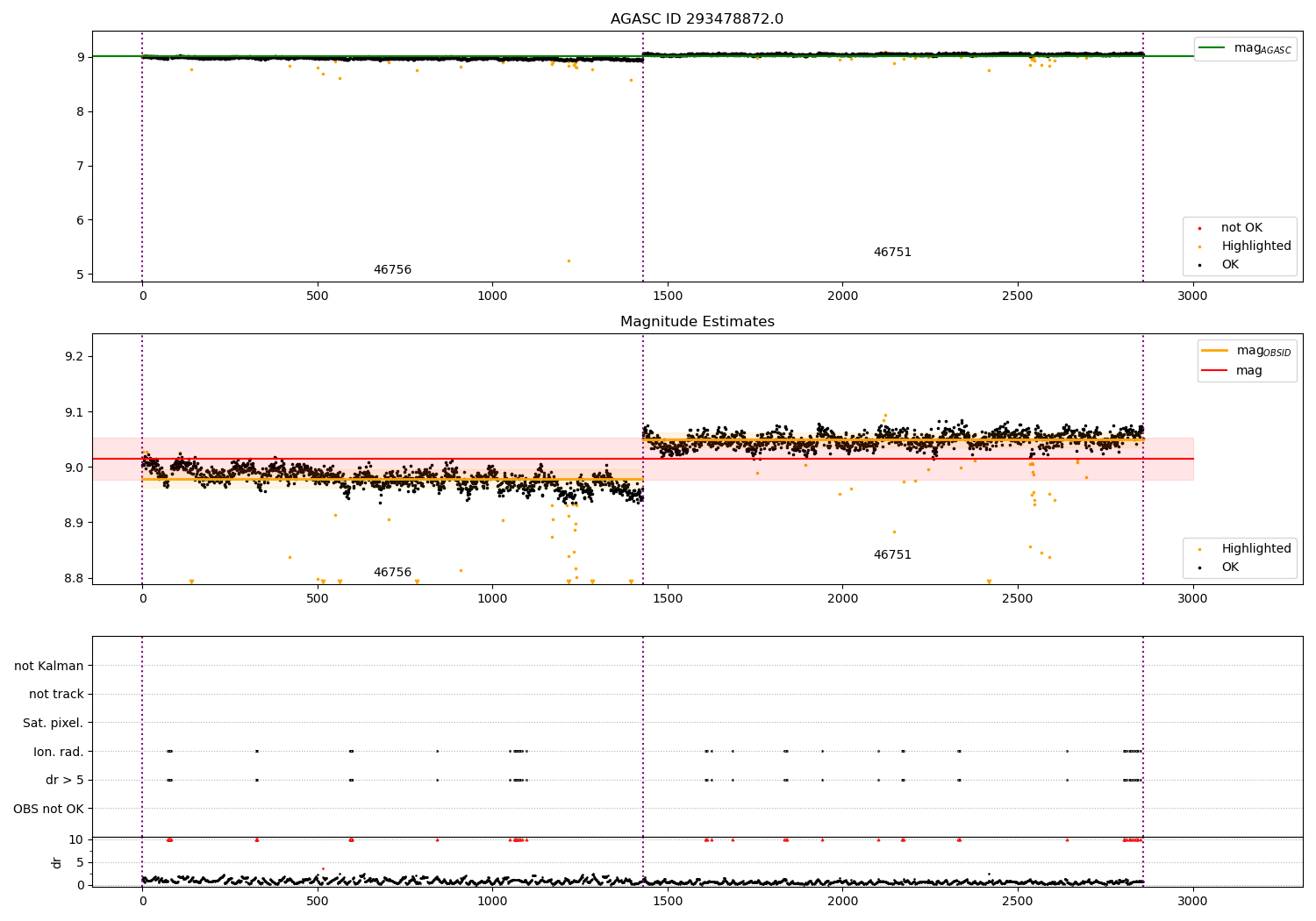The height and width of the screenshot is (921, 1316).
Task: Click the '6' y-axis tick in the top plot
Action: 80,220
